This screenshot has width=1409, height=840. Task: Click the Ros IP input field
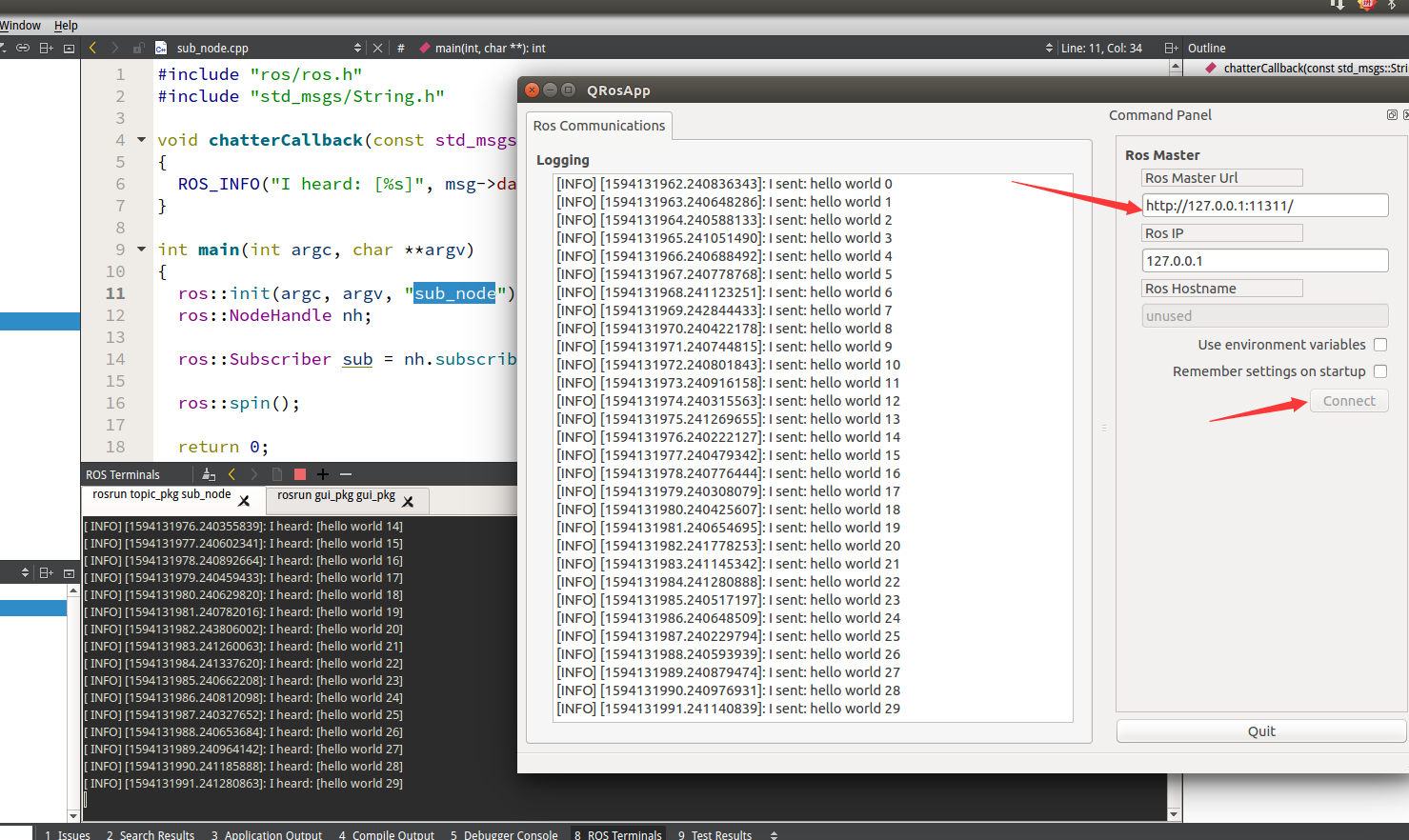tap(1265, 261)
